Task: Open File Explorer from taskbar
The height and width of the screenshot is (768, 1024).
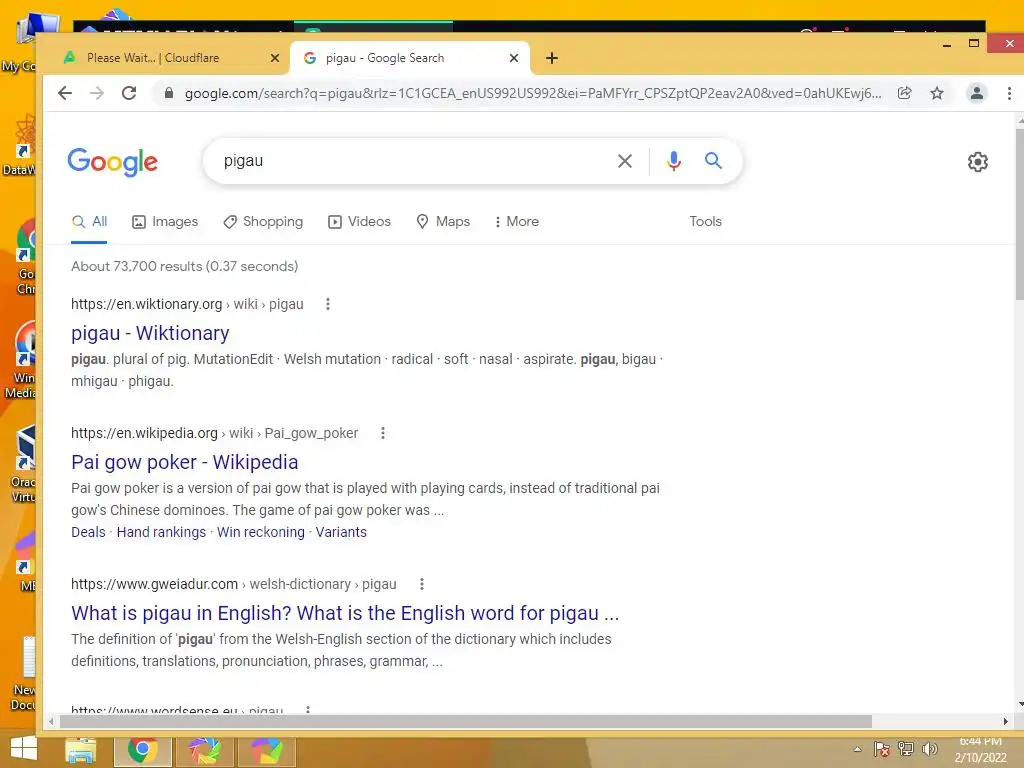Action: [81, 751]
